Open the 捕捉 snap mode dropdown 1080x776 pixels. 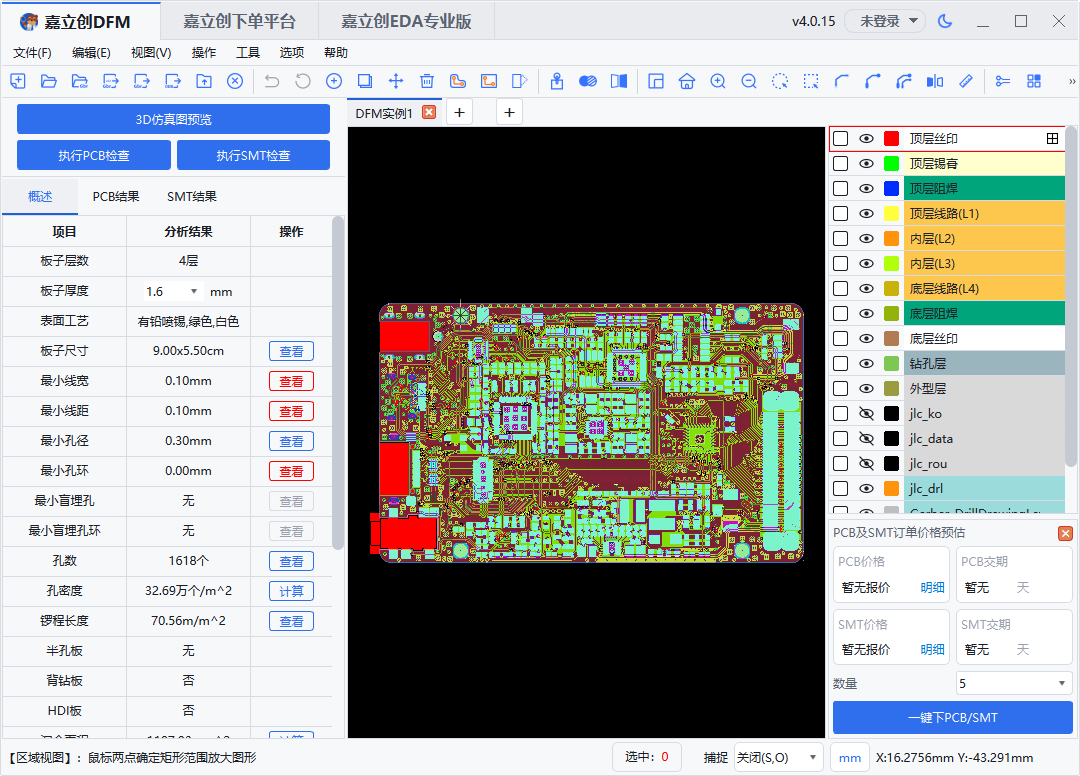click(778, 757)
